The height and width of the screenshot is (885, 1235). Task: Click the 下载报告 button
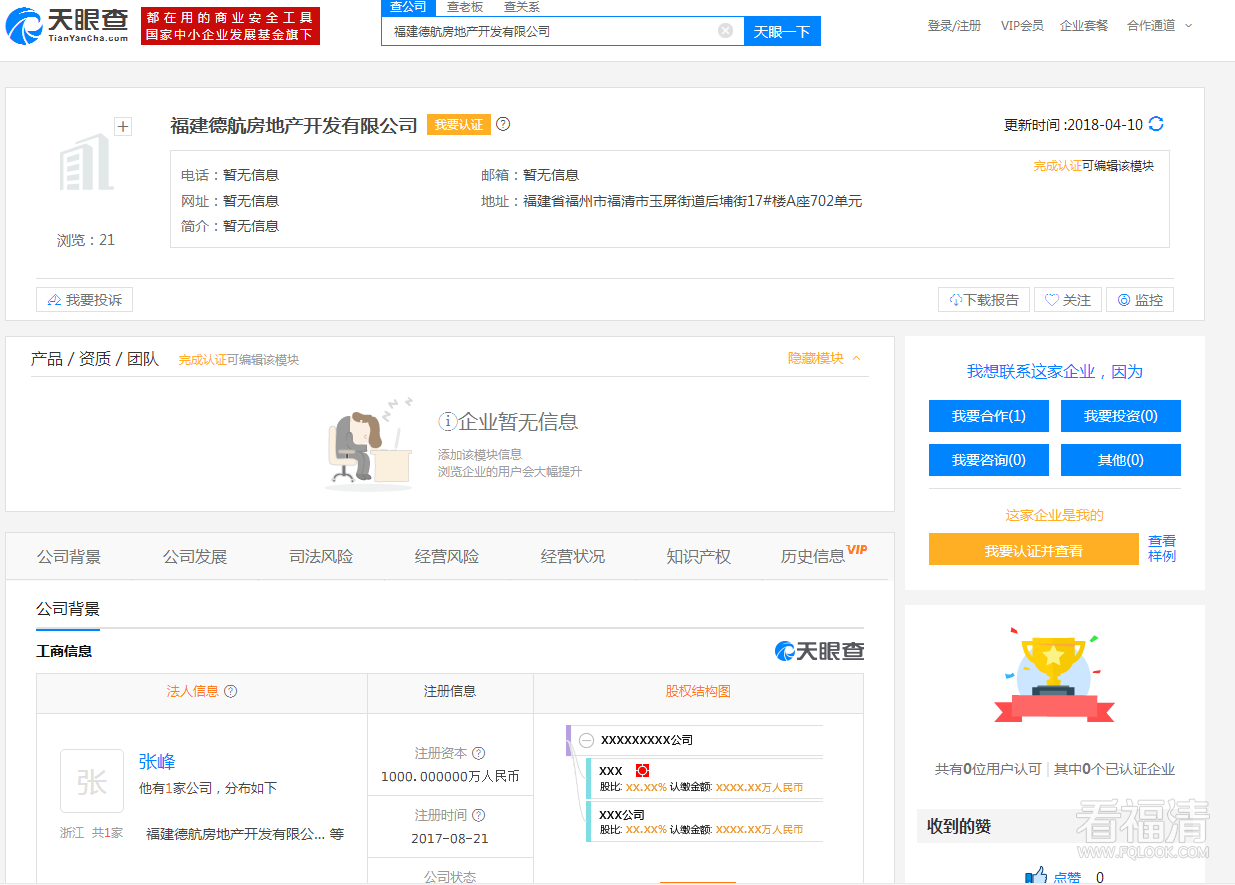click(x=984, y=300)
